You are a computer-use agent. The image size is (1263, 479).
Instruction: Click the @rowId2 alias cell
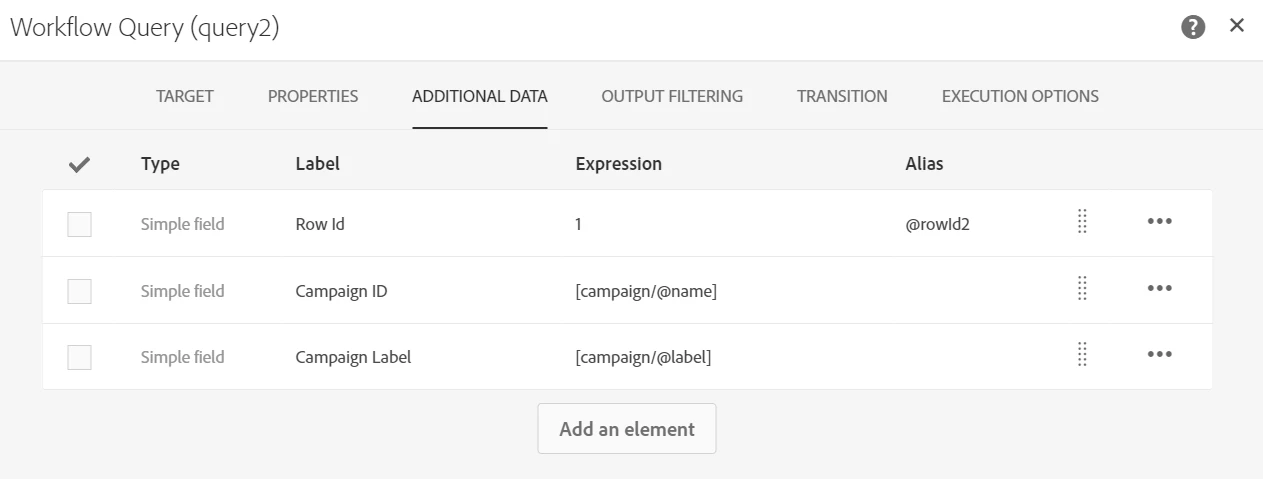937,225
